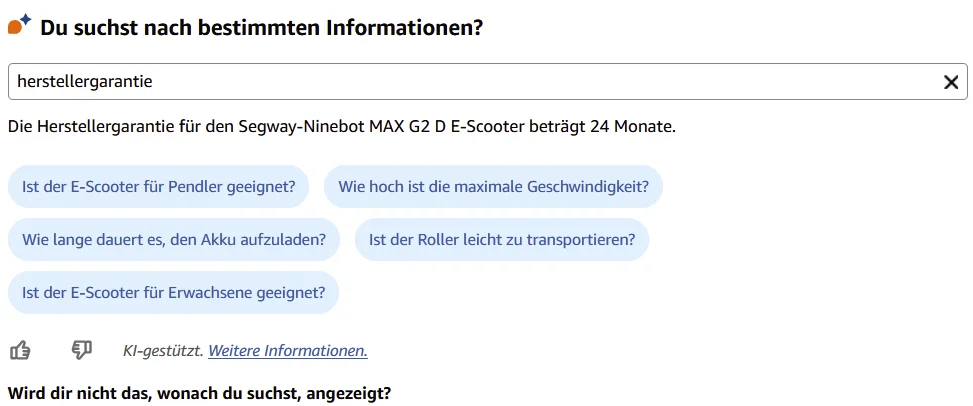Viewport: 973px width, 406px height.
Task: Clear the search field with the X
Action: [951, 82]
